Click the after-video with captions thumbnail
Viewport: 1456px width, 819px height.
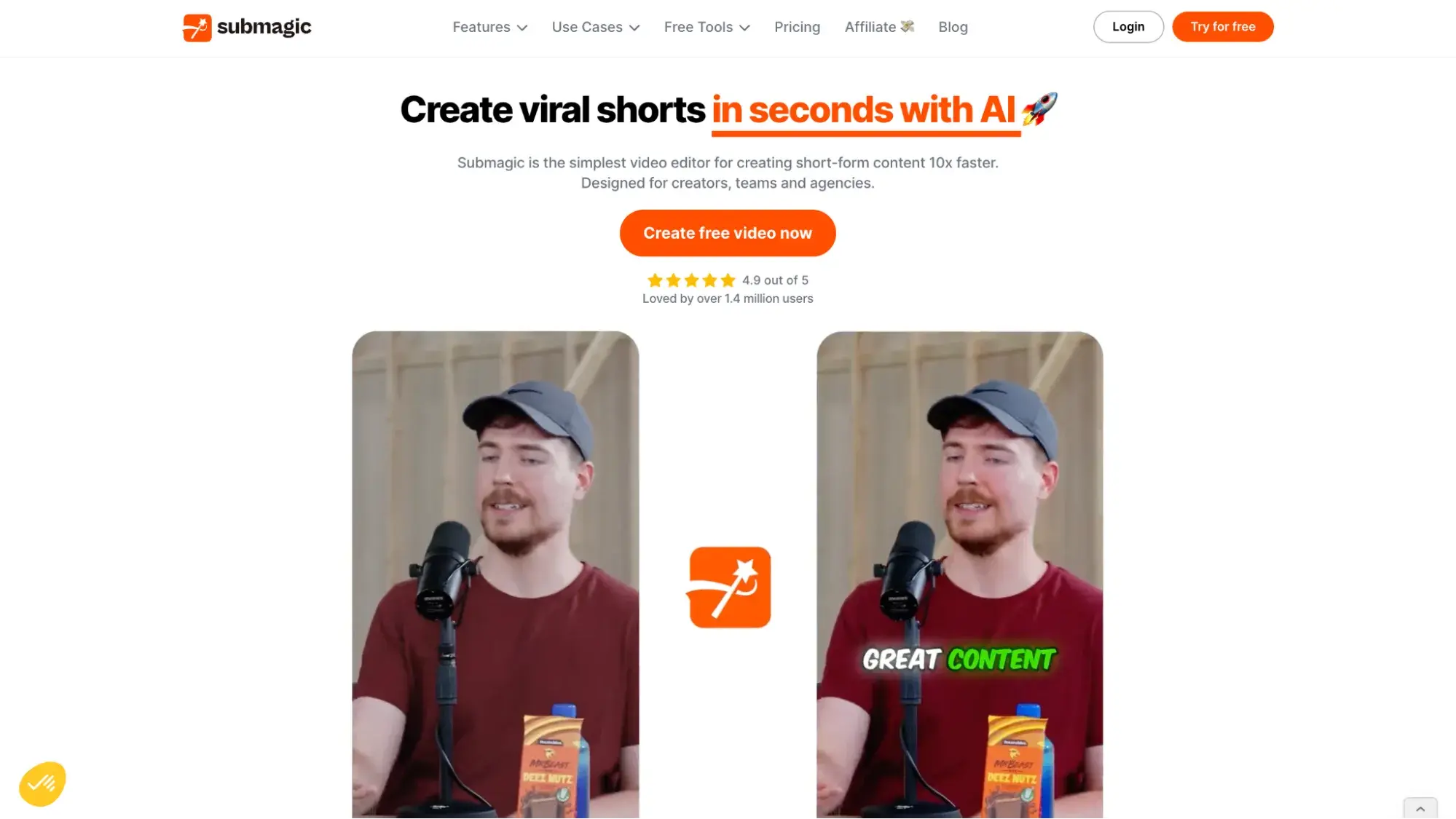coord(958,574)
